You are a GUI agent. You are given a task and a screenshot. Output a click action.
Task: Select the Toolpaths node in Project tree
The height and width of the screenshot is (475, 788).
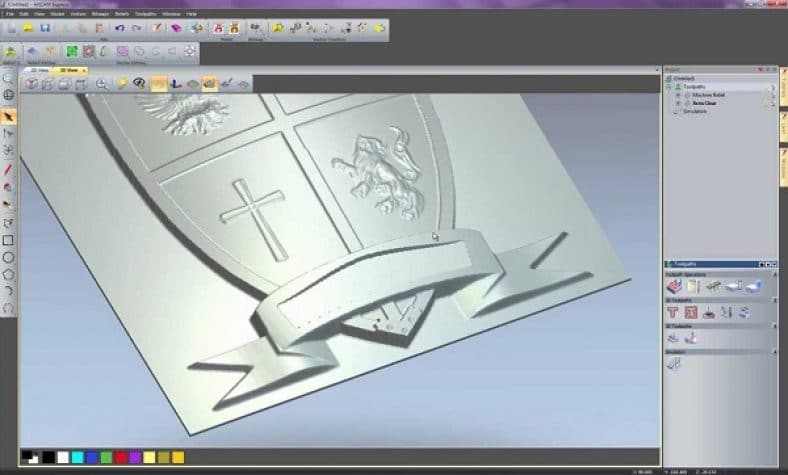point(695,86)
